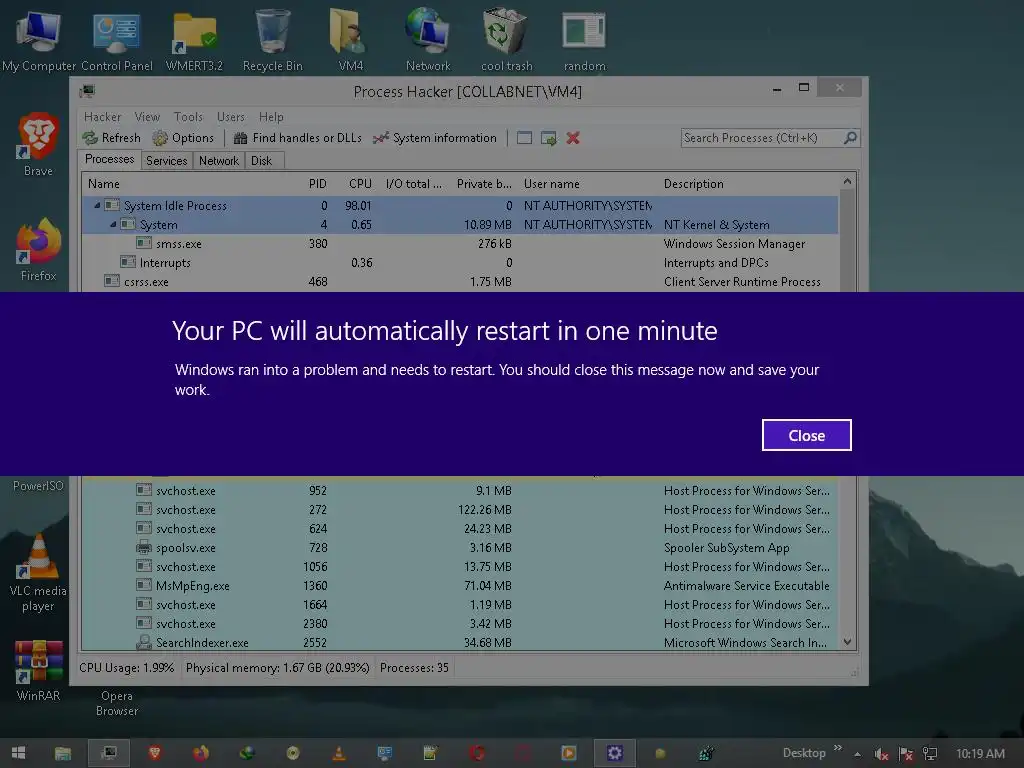
Task: Select the smss.exe process row
Action: click(460, 244)
